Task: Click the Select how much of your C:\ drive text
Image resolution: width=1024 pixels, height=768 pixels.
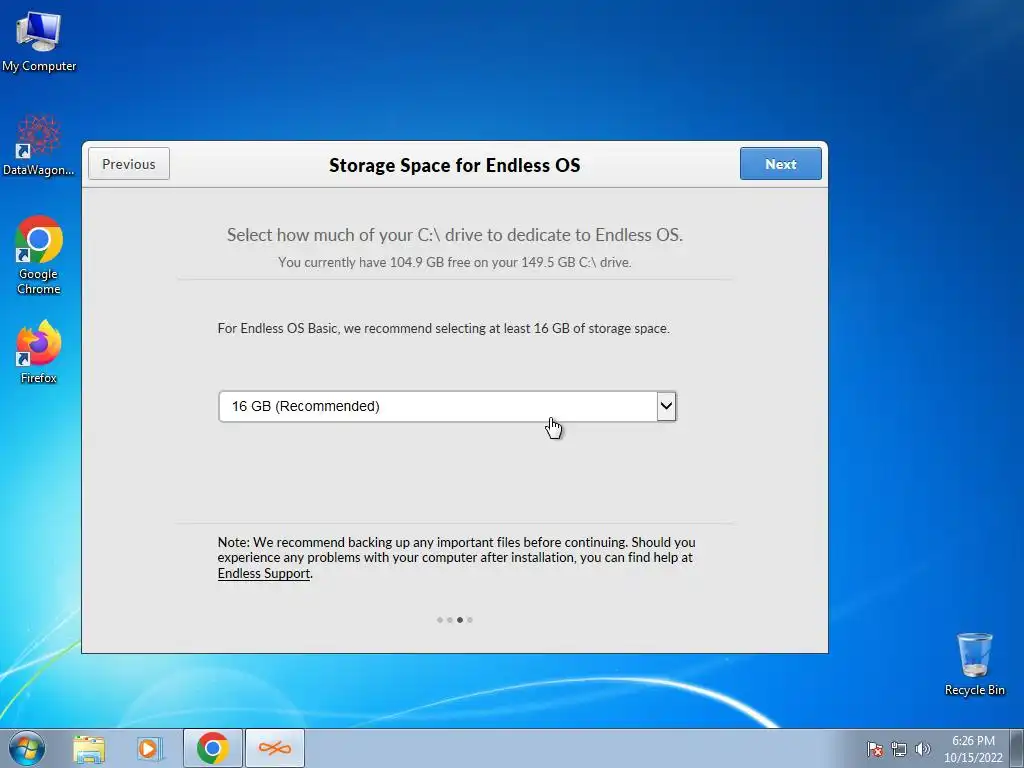Action: [x=455, y=235]
